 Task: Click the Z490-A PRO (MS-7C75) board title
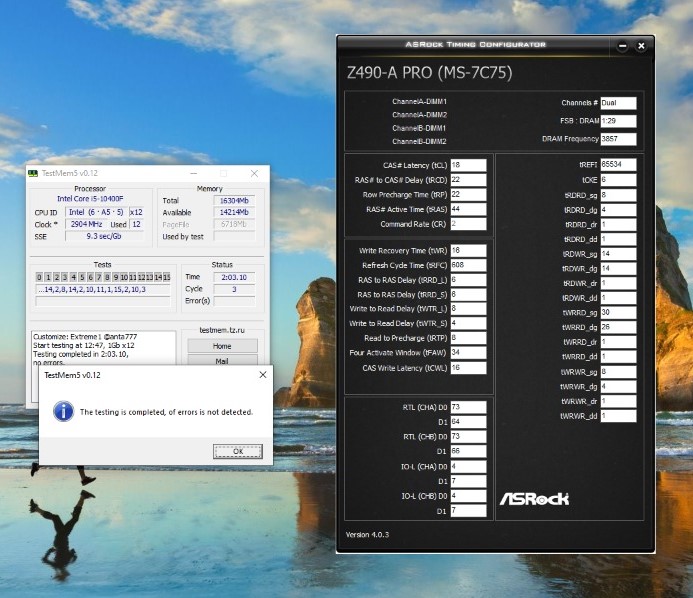430,73
